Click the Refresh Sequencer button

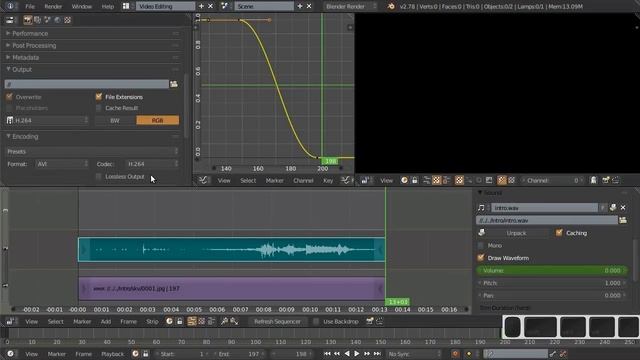tap(277, 322)
